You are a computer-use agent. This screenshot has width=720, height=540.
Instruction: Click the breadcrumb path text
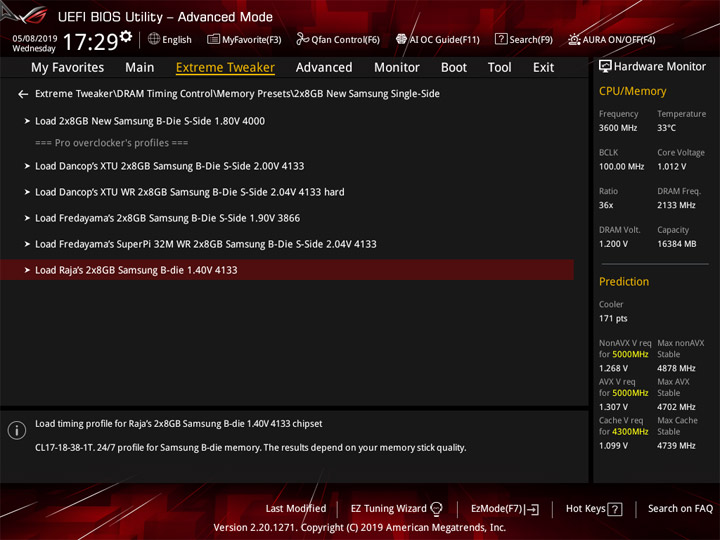tap(237, 94)
